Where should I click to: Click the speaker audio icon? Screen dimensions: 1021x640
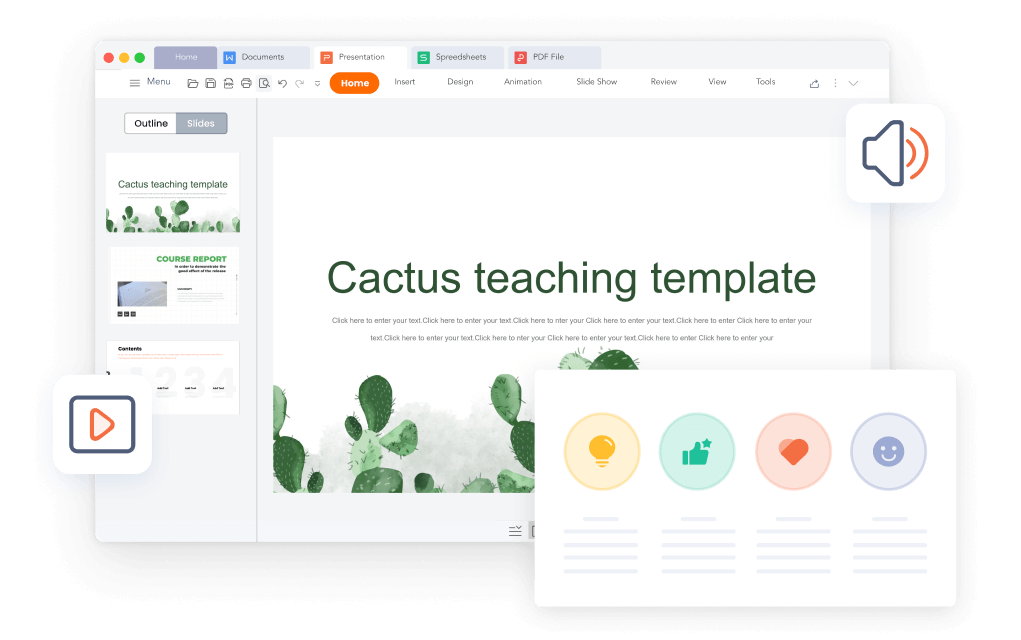[x=895, y=153]
